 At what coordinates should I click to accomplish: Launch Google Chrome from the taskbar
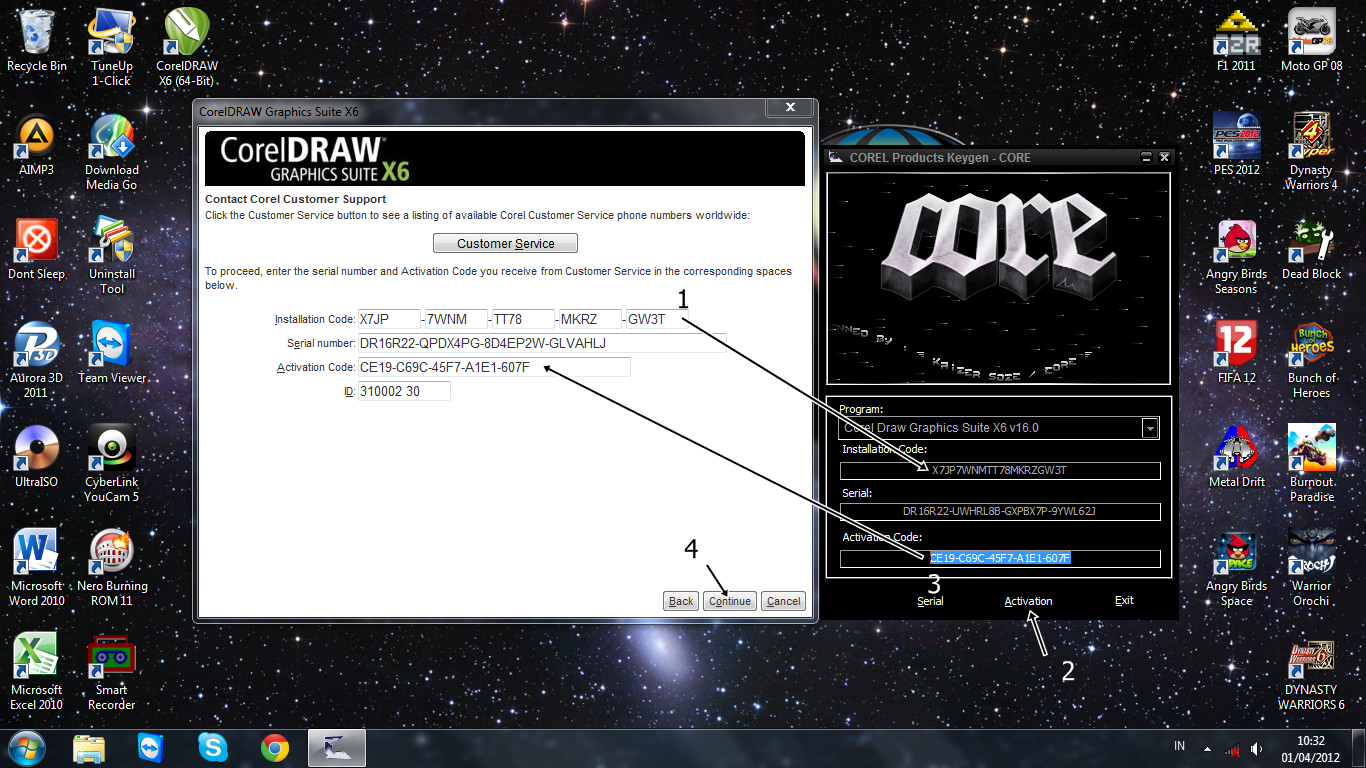pyautogui.click(x=275, y=747)
